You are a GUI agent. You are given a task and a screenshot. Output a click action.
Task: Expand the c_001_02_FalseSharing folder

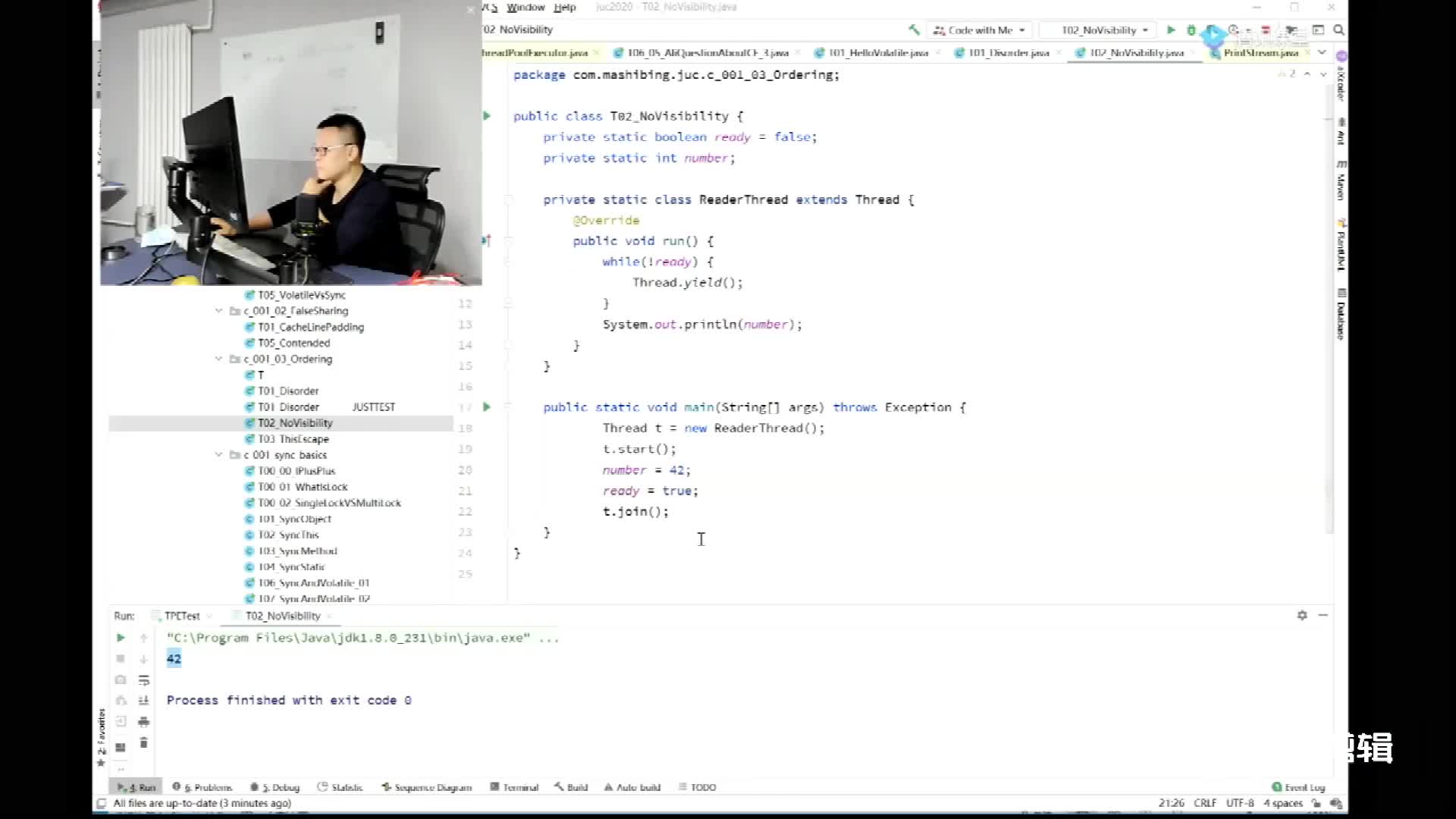pyautogui.click(x=219, y=310)
